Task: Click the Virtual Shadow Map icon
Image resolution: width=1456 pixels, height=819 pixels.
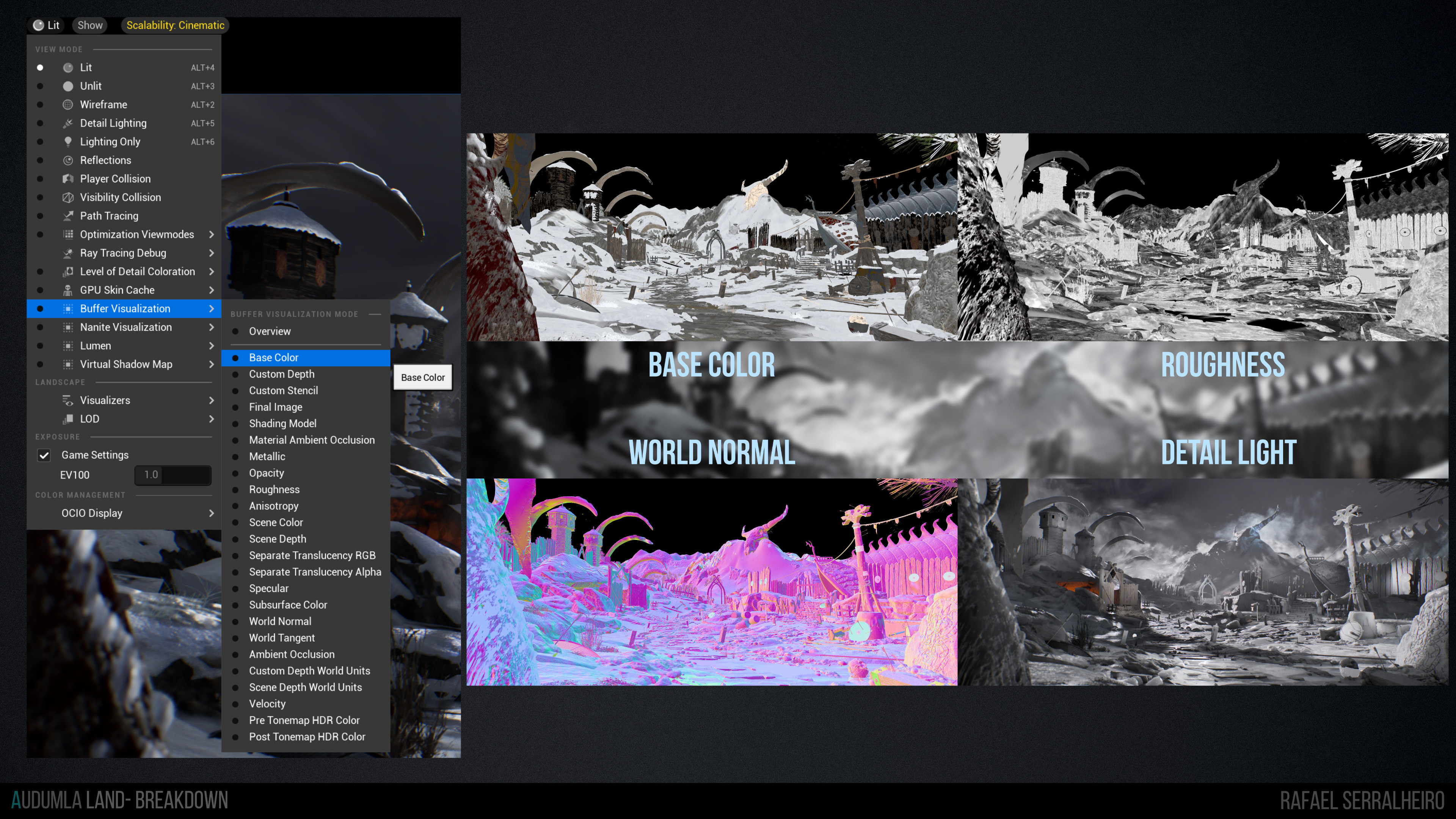Action: point(68,364)
